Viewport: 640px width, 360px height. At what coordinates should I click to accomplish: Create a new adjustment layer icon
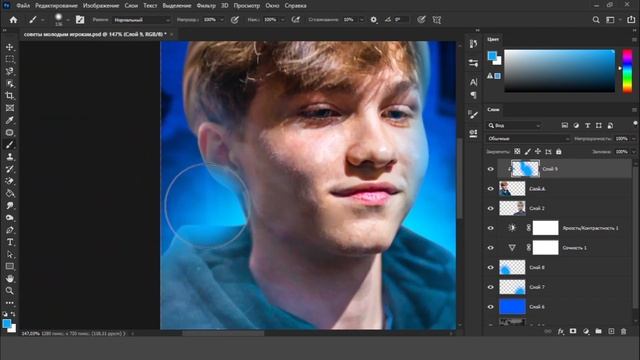coord(586,331)
